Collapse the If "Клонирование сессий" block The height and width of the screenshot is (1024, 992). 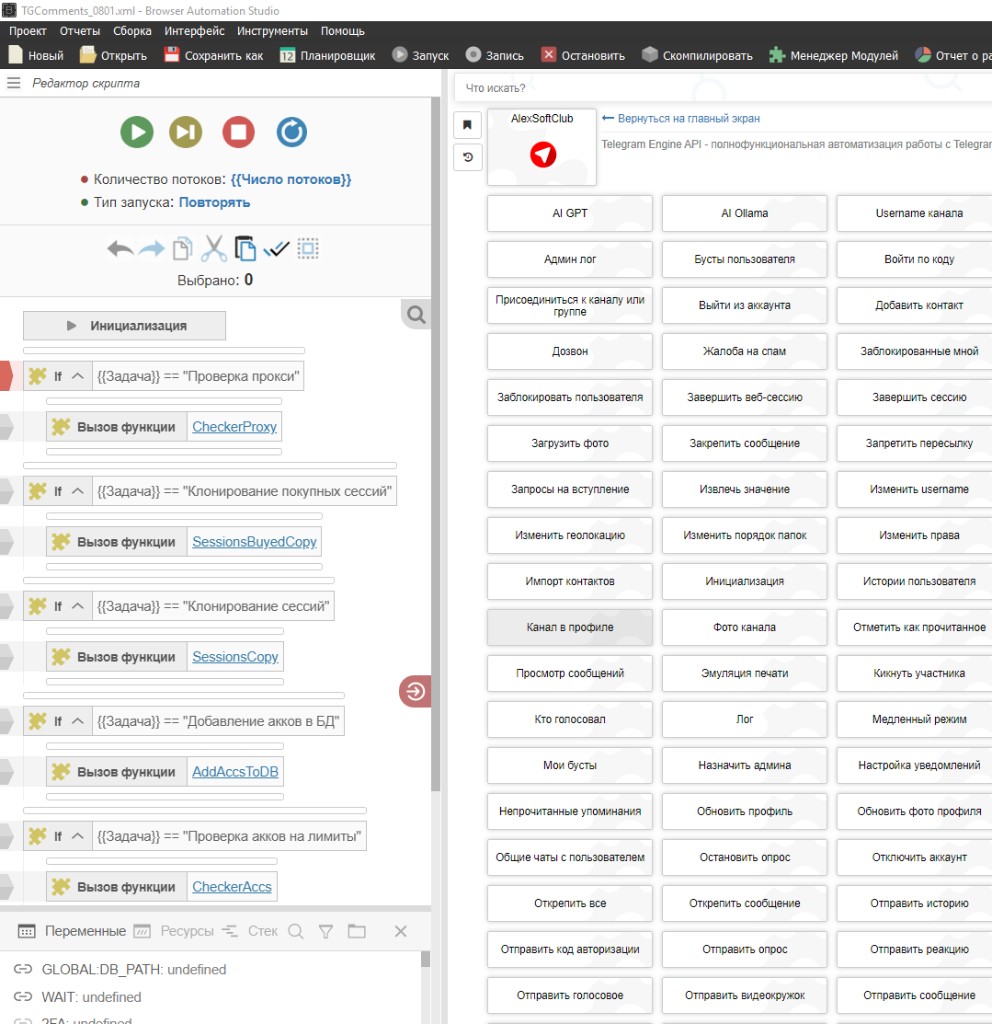78,606
